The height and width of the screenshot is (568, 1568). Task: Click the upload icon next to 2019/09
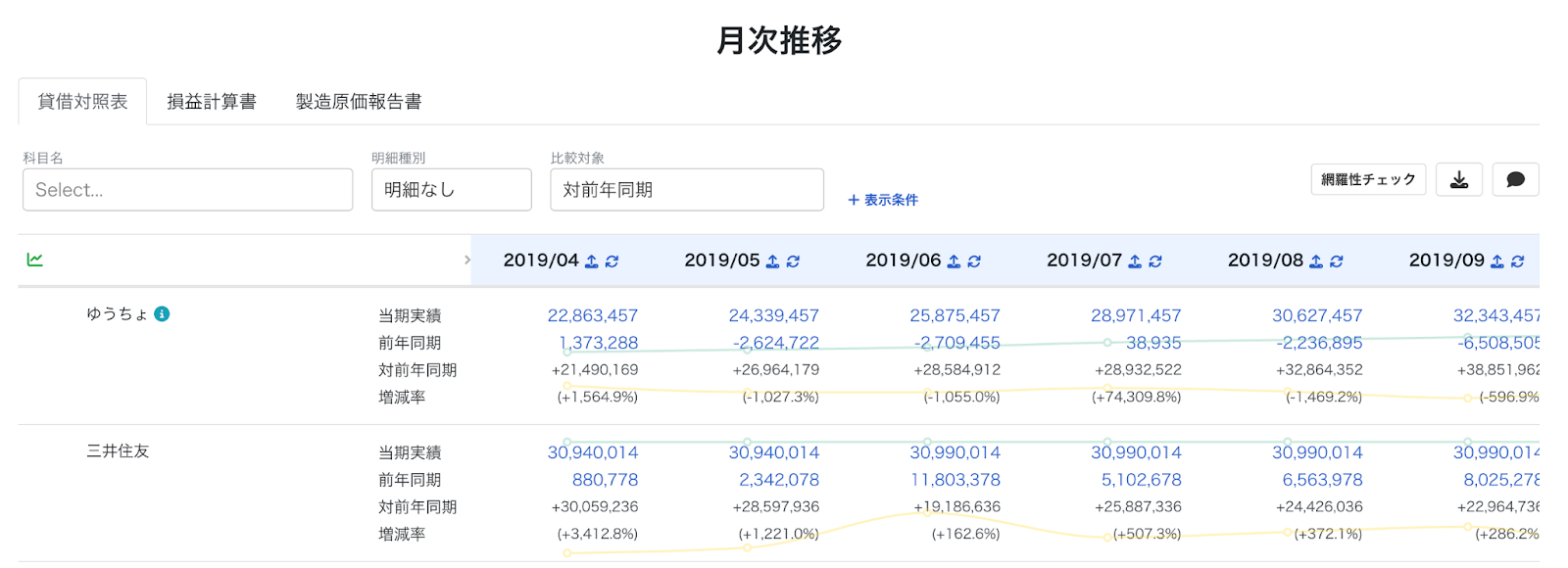(1497, 261)
